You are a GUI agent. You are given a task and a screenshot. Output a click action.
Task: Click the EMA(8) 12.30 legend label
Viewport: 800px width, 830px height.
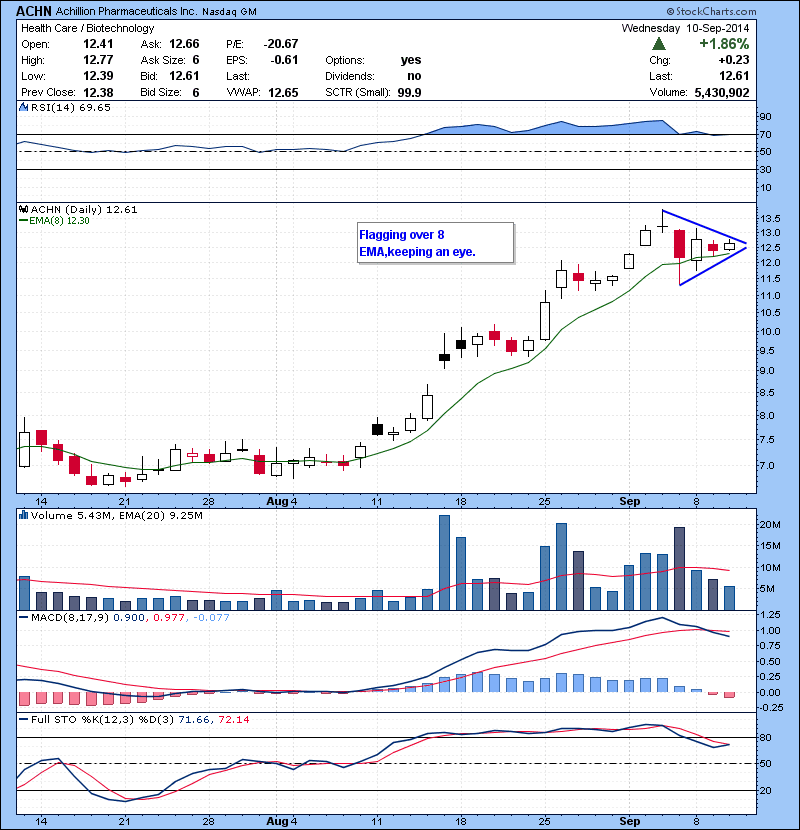coord(54,220)
